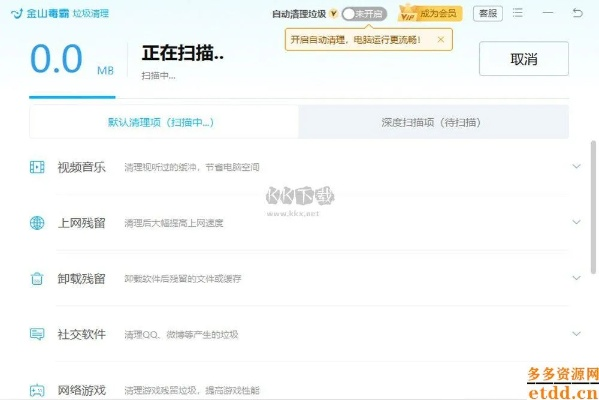This screenshot has width=599, height=400.
Task: Click the 卸载残留 trash bin icon
Action: point(37,279)
